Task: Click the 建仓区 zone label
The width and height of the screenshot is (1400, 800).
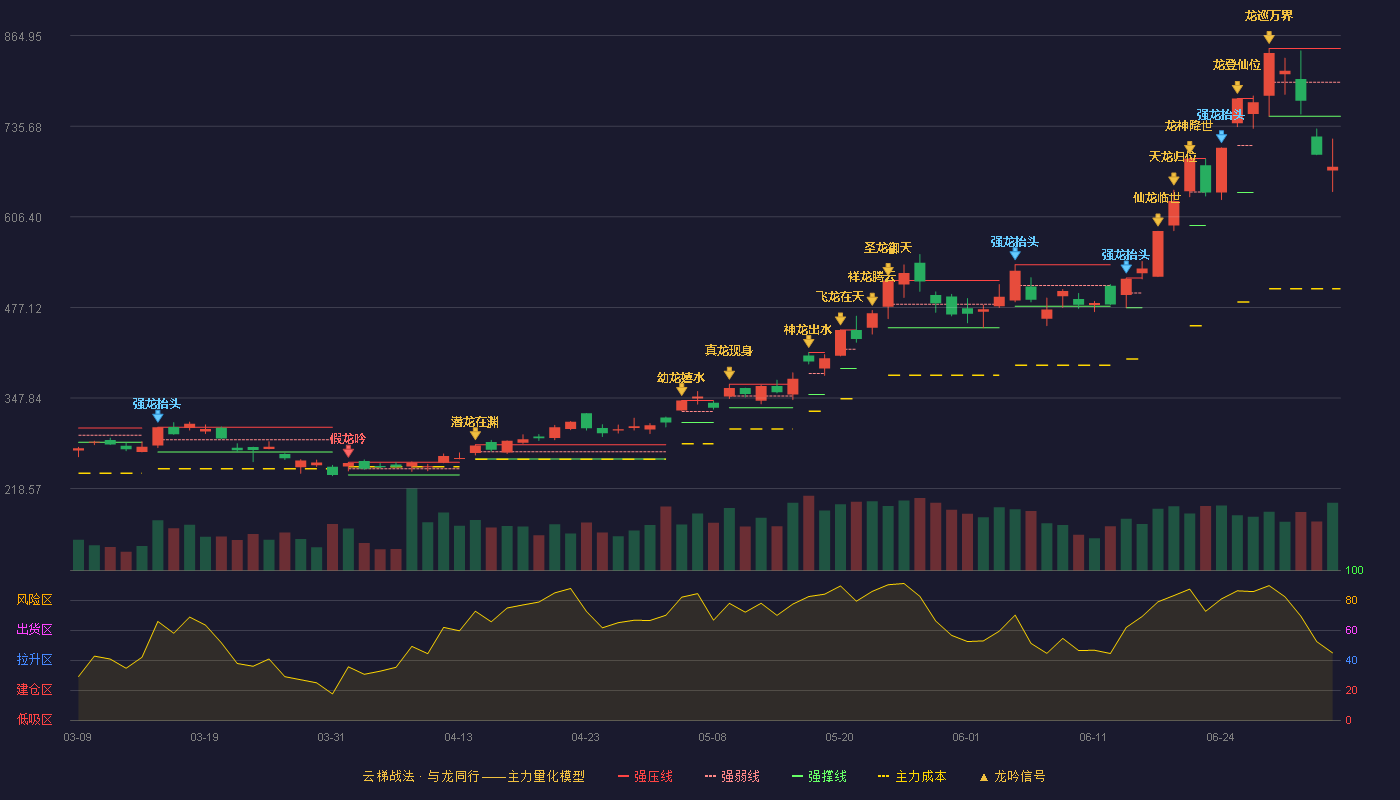Action: pos(34,690)
